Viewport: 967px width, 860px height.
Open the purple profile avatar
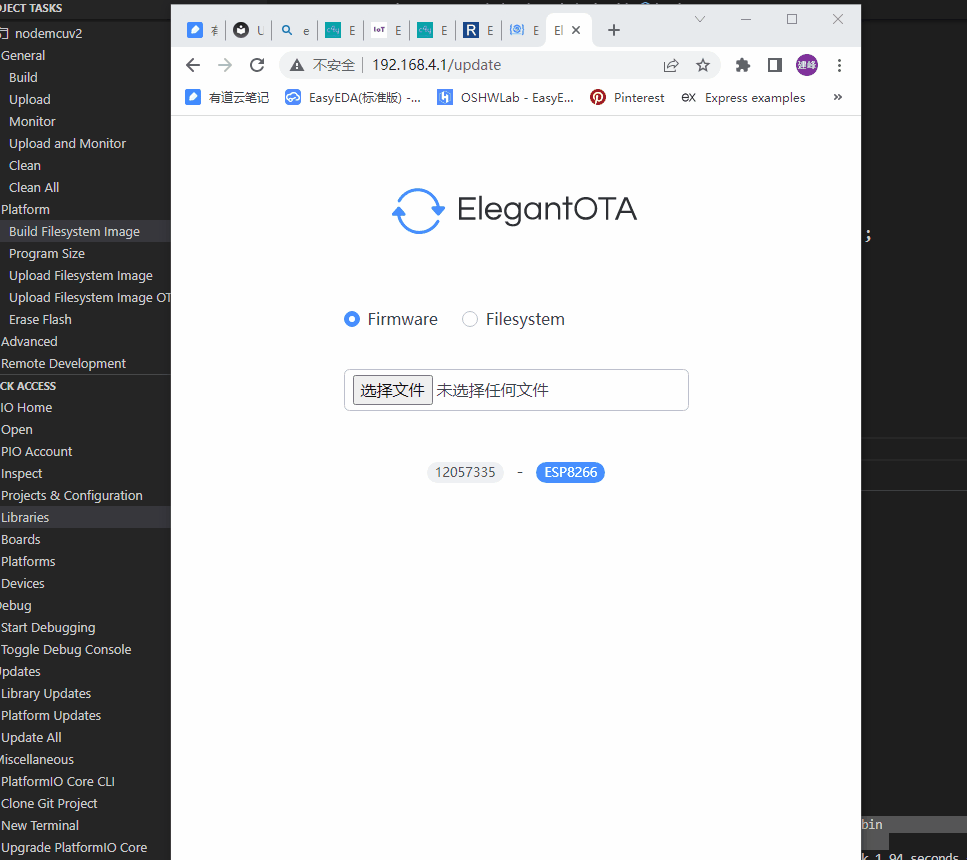[807, 65]
